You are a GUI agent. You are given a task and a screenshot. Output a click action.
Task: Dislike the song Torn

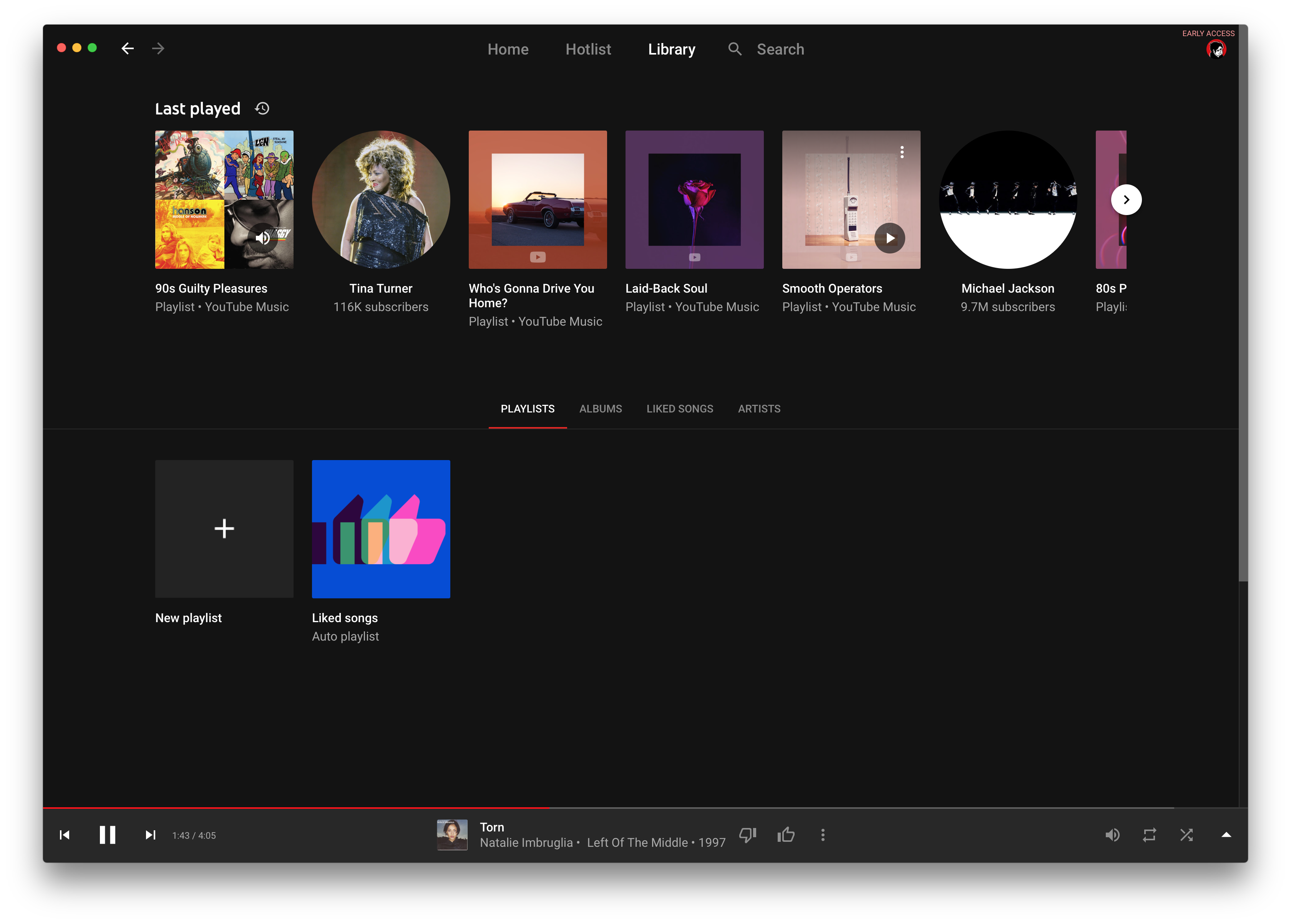747,835
